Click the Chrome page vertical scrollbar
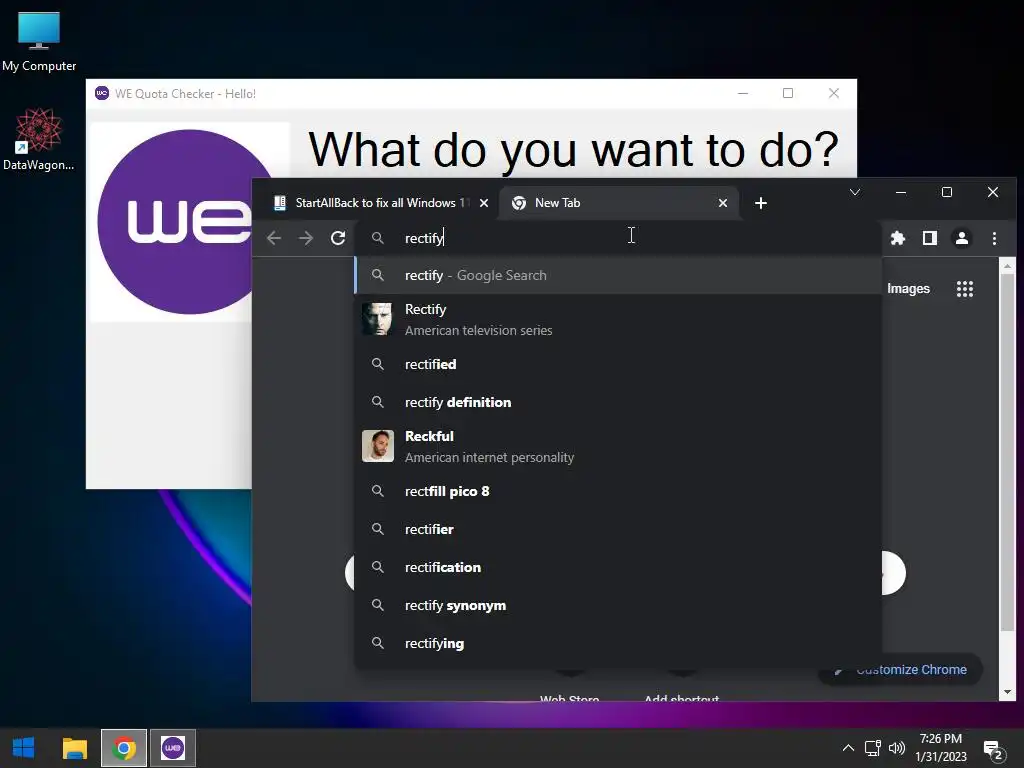The width and height of the screenshot is (1024, 768). [x=1007, y=451]
